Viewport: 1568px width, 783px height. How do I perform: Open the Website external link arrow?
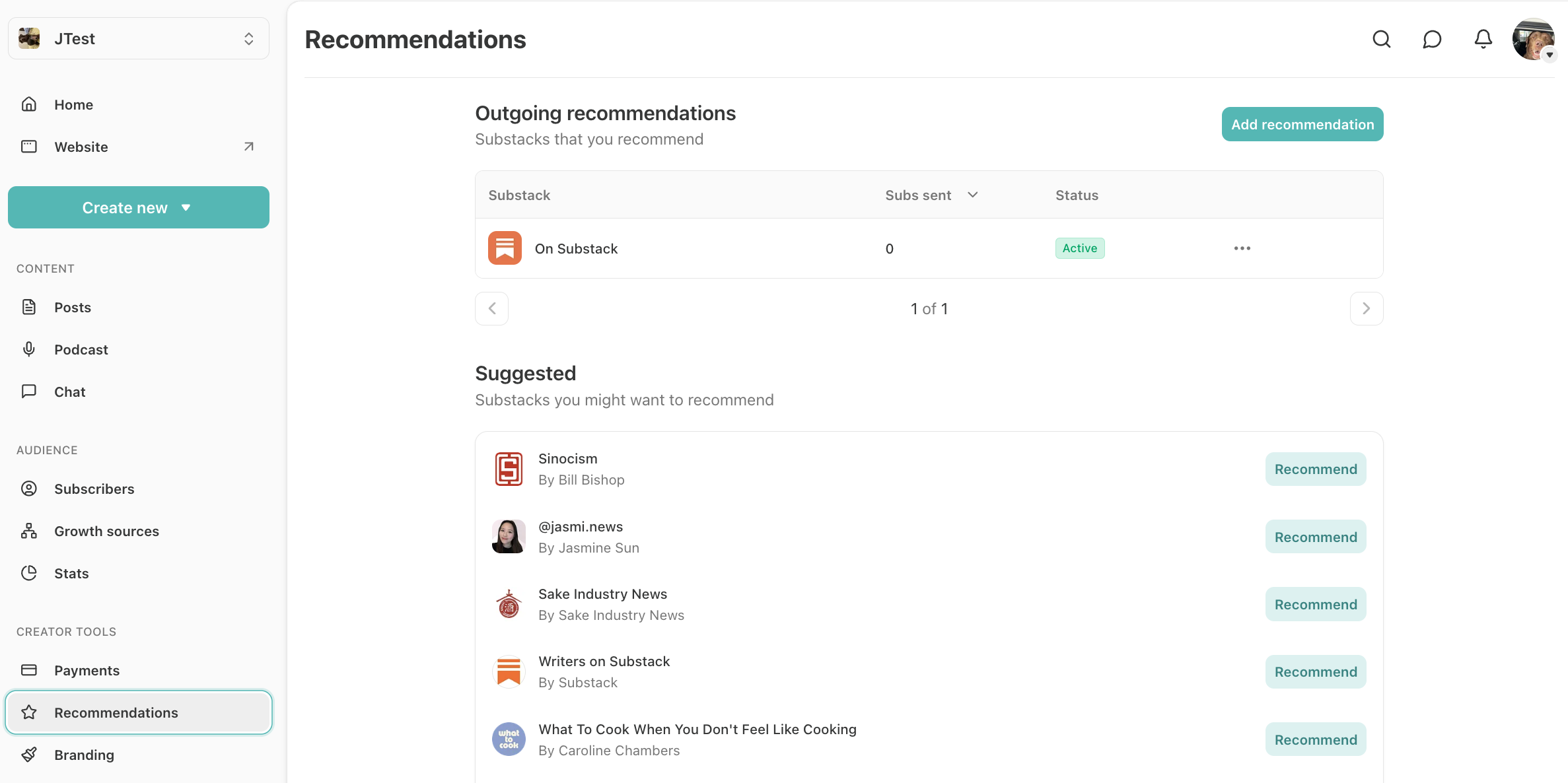tap(248, 147)
